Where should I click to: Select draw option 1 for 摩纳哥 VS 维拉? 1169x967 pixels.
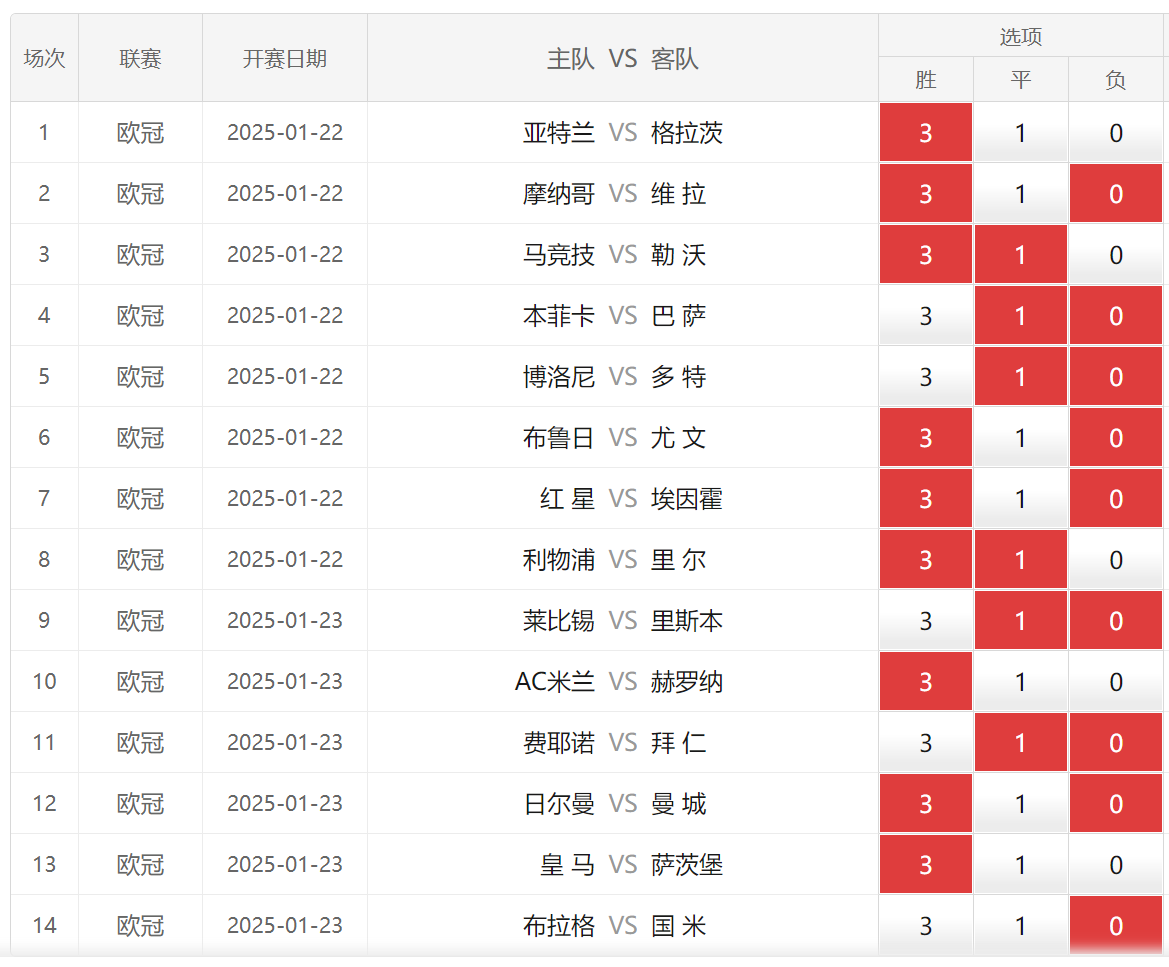coord(1021,194)
